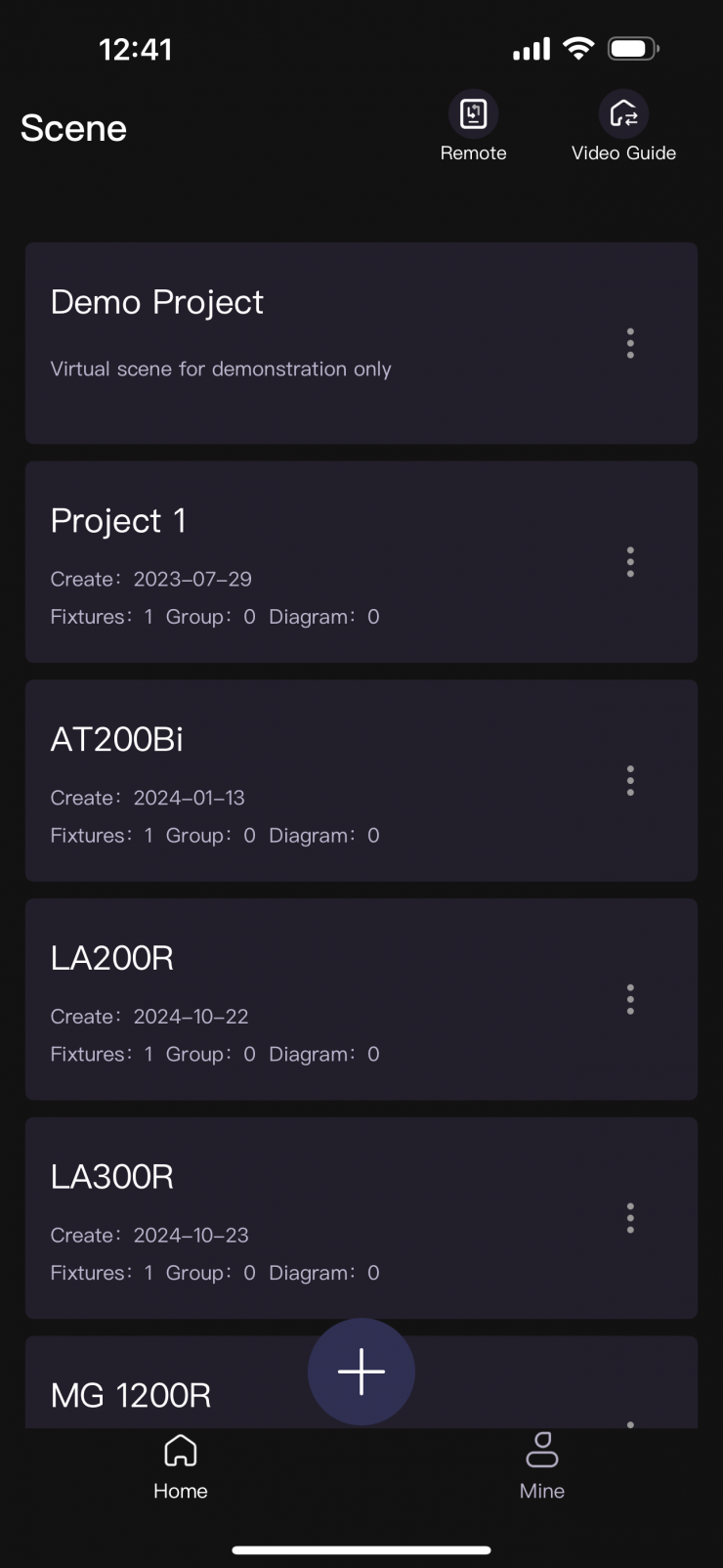Select the LA200R scene title
This screenshot has width=723, height=1568.
coord(112,958)
